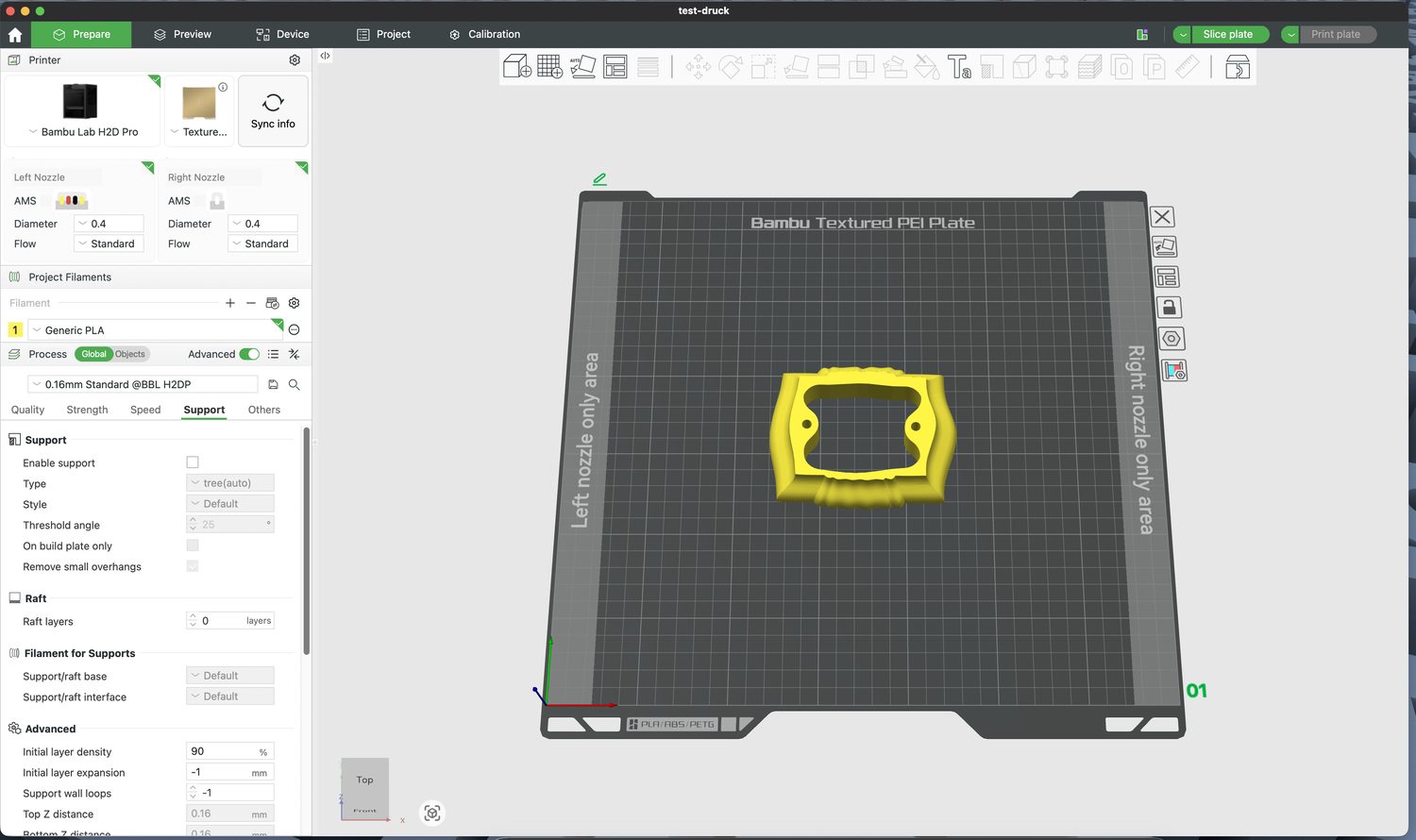
Task: Open the Print plate arrow dropdown
Action: point(1290,35)
